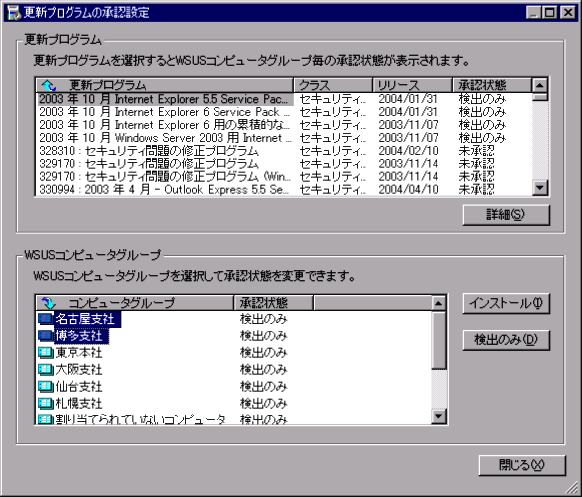This screenshot has height=497, width=582.
Task: Select the 大阪支社 group name
Action: point(78,369)
